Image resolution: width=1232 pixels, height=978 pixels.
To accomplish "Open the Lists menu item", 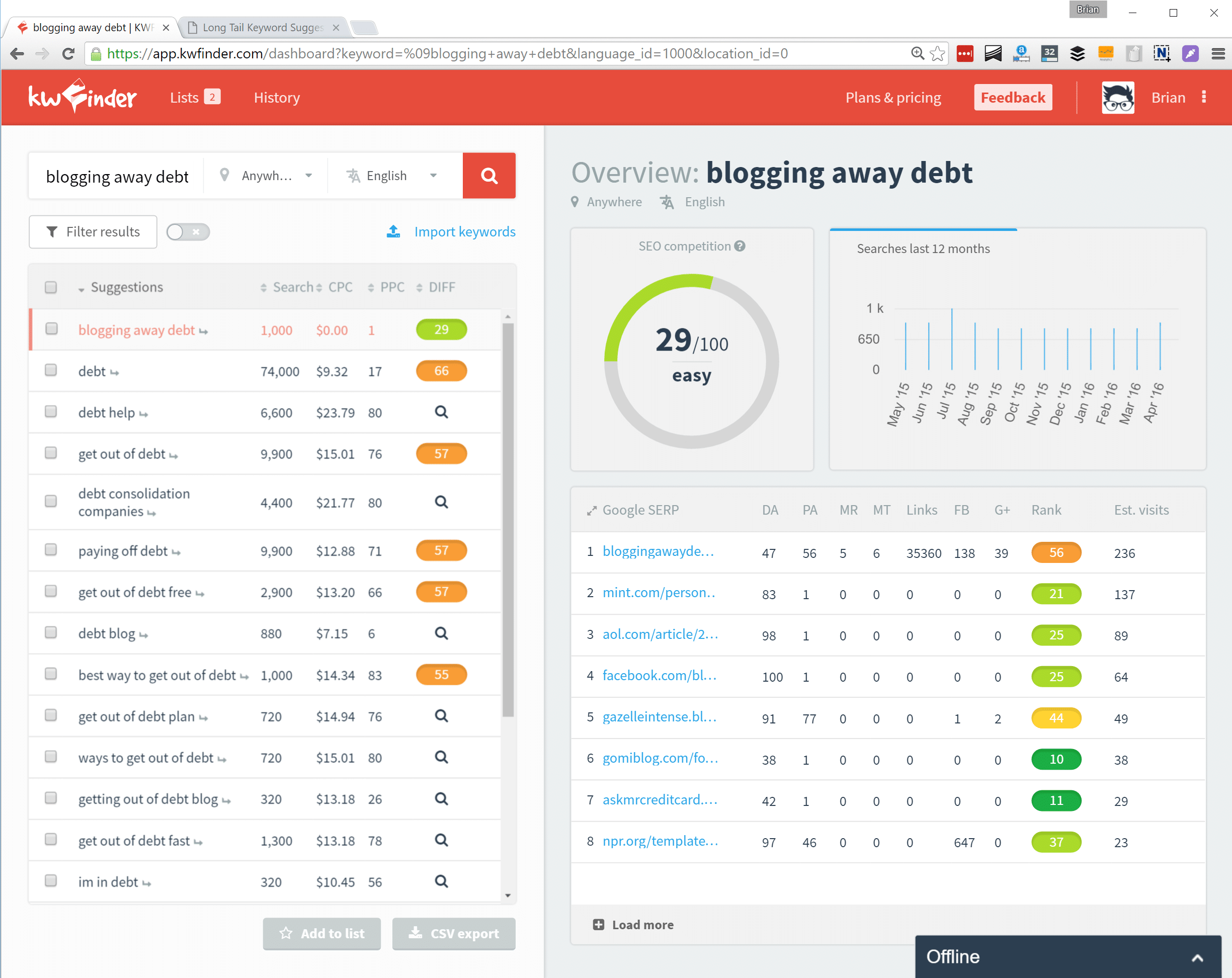I will (195, 97).
